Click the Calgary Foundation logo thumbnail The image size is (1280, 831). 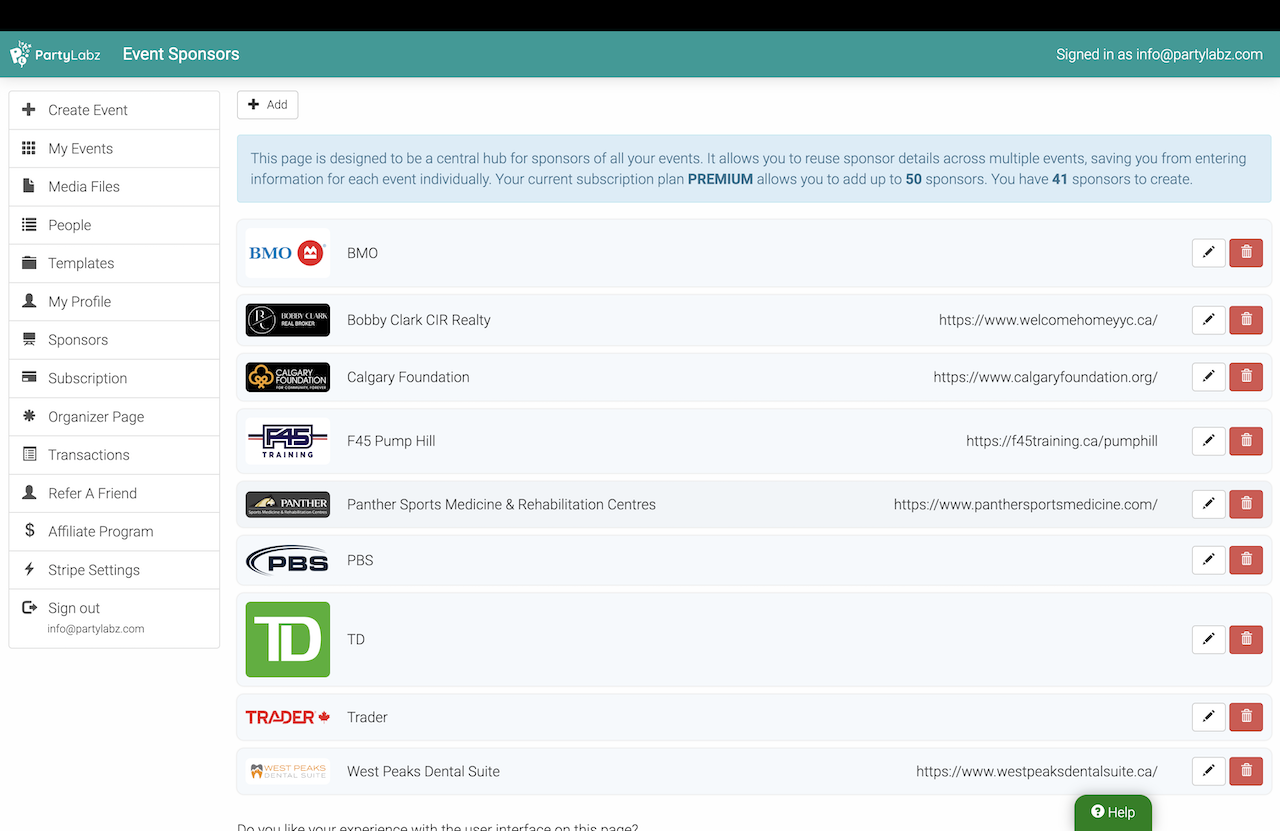click(x=288, y=377)
